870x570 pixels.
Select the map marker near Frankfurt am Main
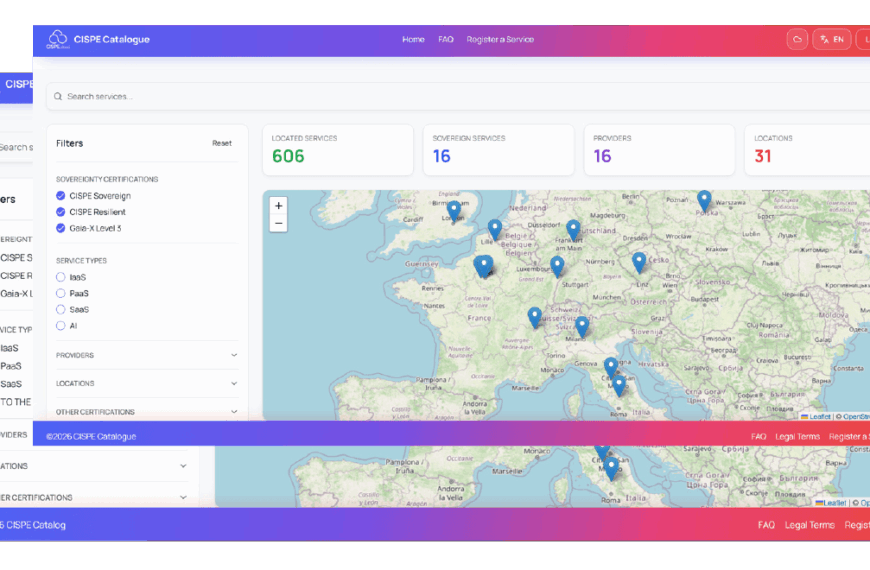click(x=573, y=231)
